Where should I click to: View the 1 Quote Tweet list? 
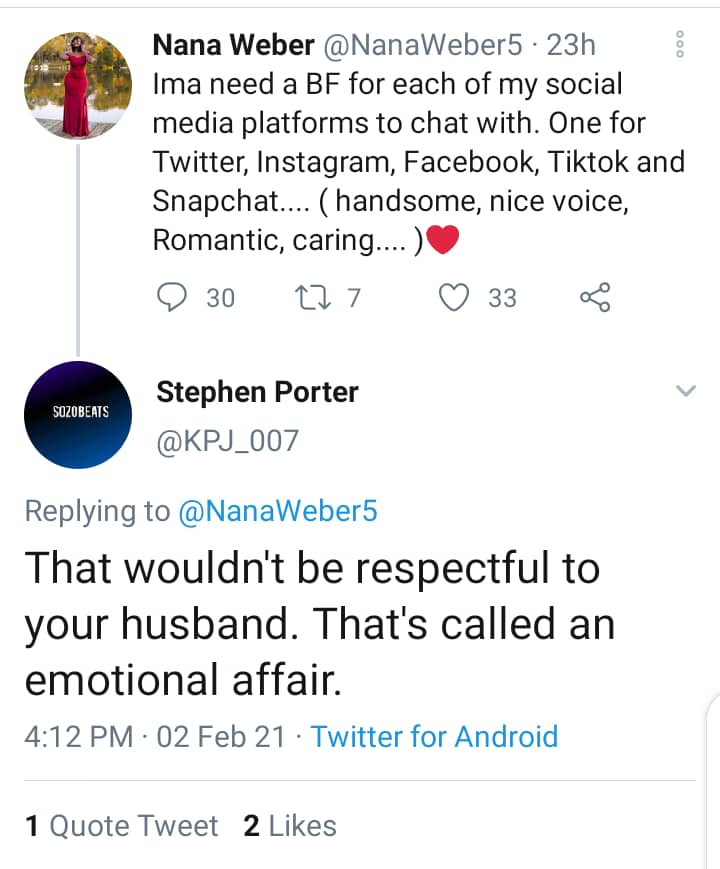click(121, 826)
